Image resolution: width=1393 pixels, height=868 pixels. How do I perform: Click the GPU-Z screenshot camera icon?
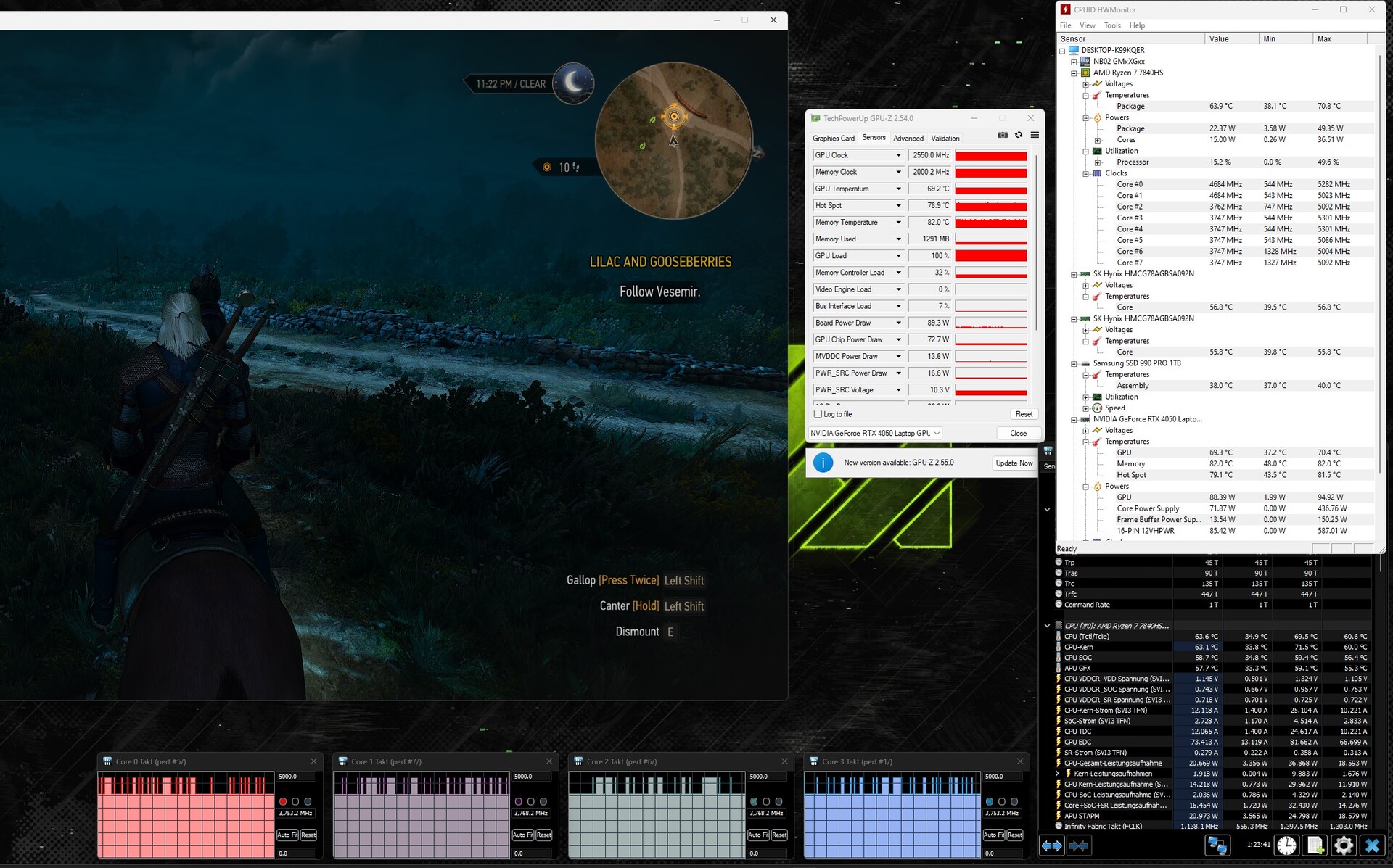pos(1002,135)
